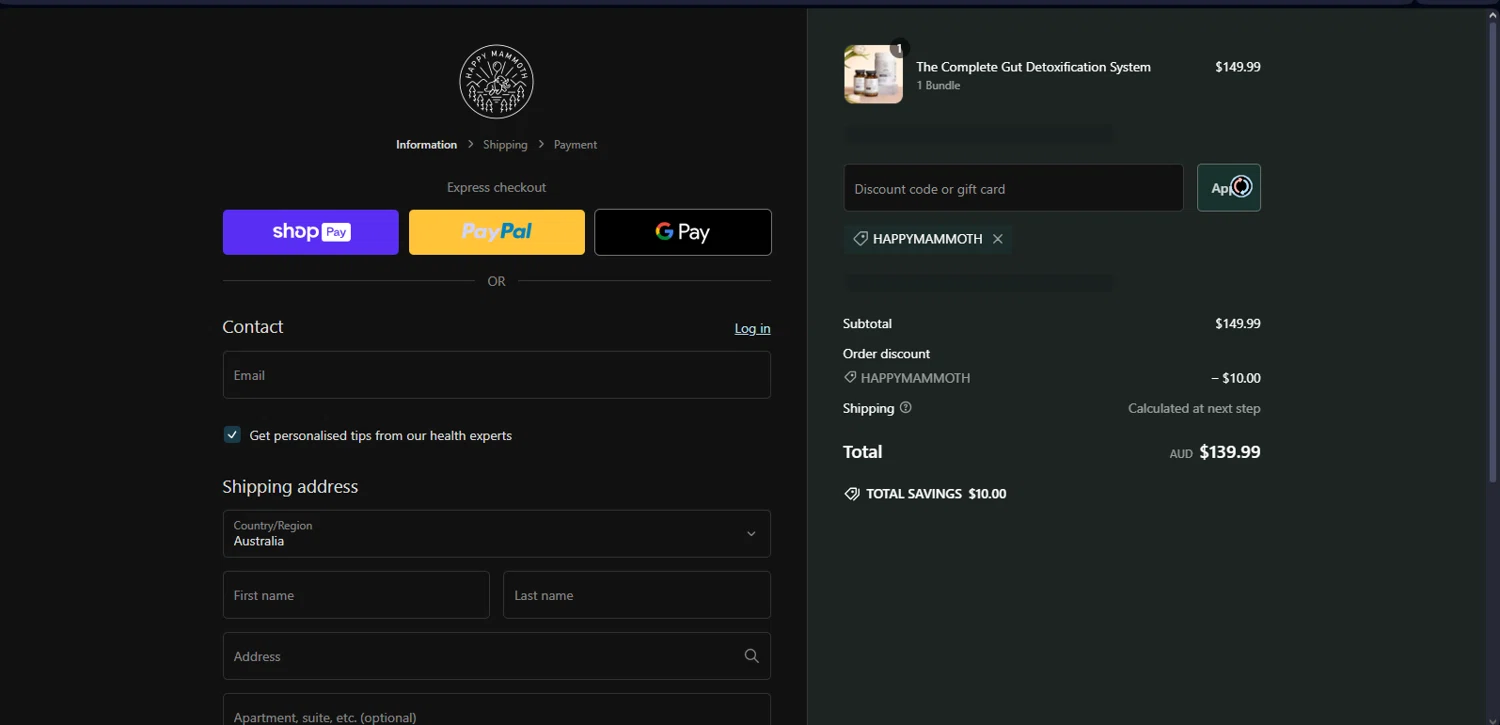The height and width of the screenshot is (725, 1500).
Task: Click the address search magnifier icon
Action: tap(752, 656)
